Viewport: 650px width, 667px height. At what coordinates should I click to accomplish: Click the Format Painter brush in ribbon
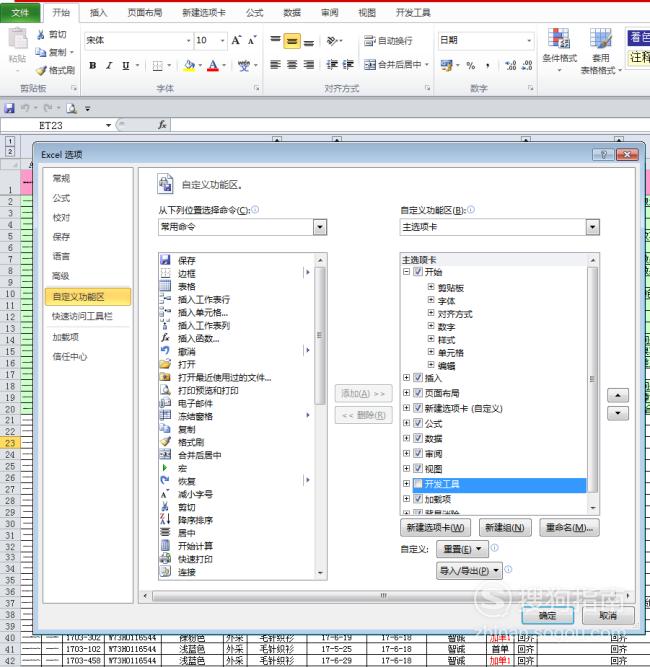[x=41, y=71]
